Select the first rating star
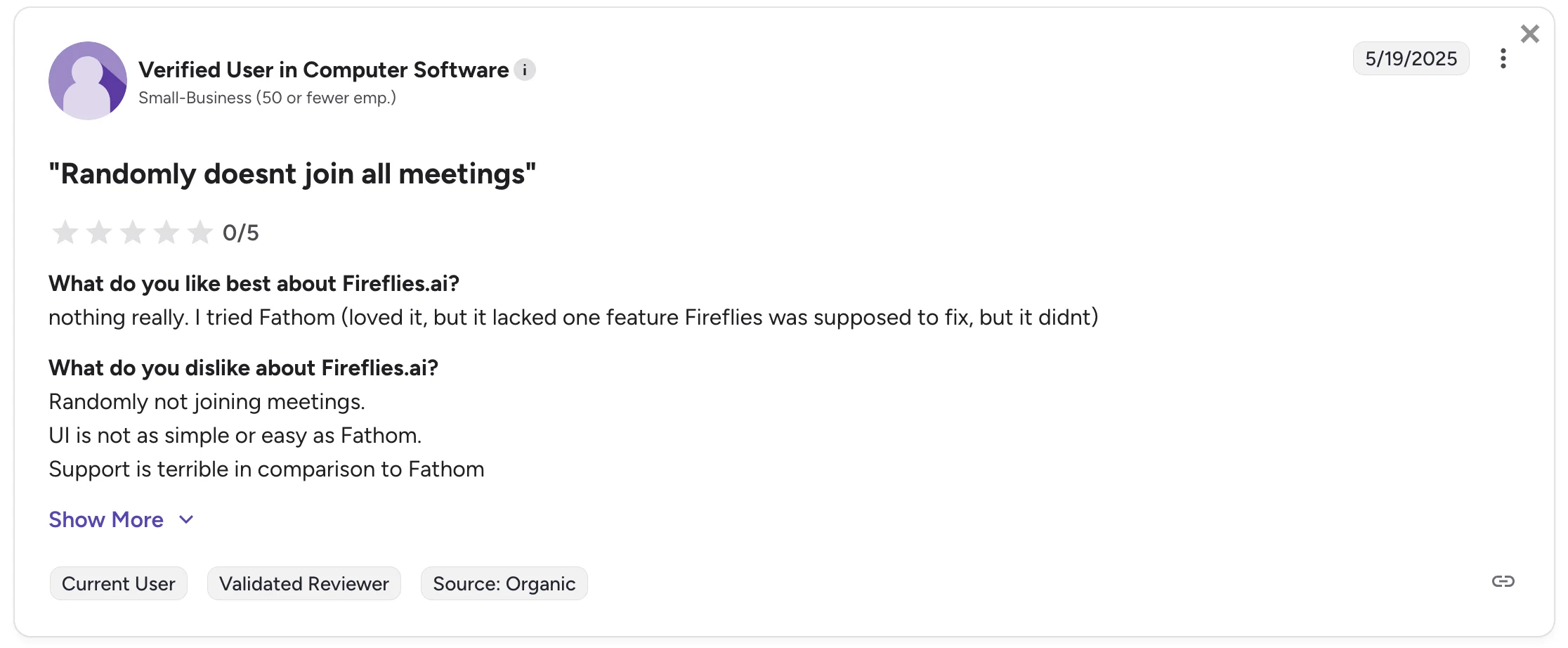The height and width of the screenshot is (648, 1568). tap(65, 232)
